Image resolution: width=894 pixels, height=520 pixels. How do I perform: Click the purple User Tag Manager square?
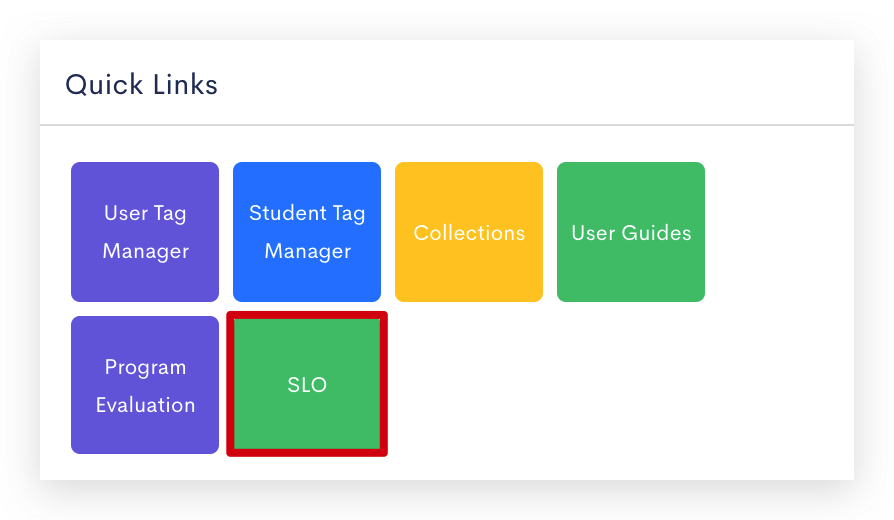click(x=145, y=232)
